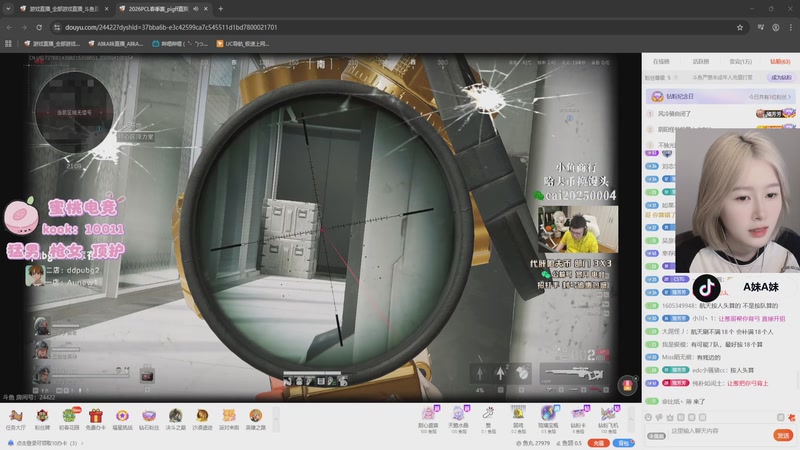Open the 钻石粉丝 diamond icon

point(148,419)
